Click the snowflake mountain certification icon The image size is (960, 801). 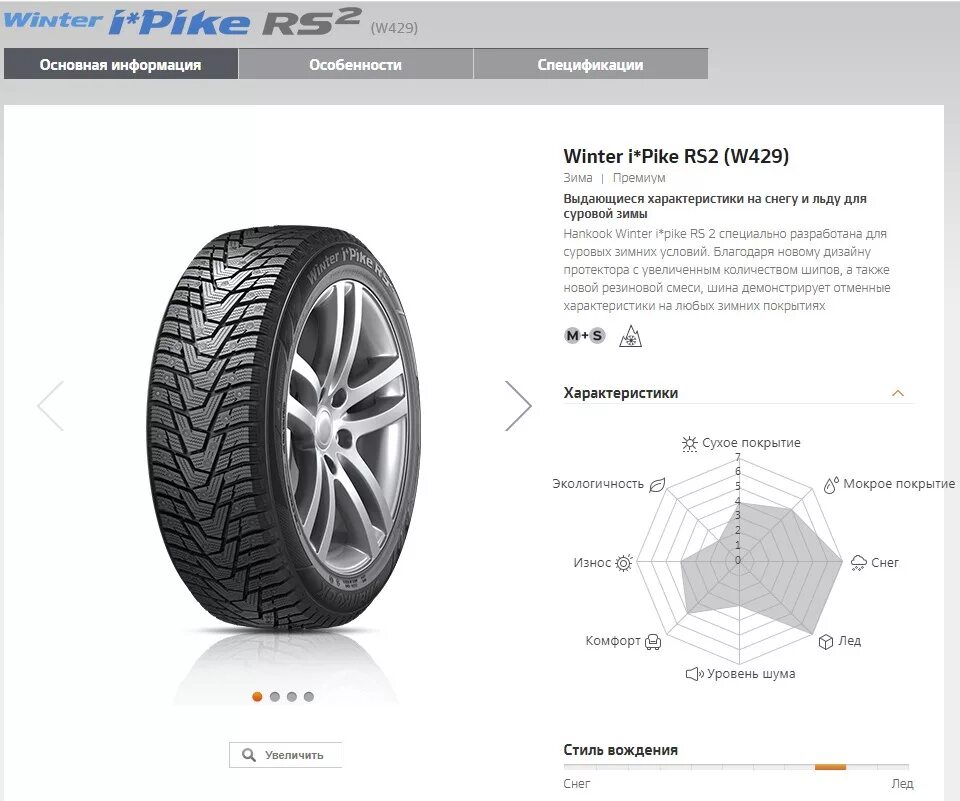pos(630,336)
